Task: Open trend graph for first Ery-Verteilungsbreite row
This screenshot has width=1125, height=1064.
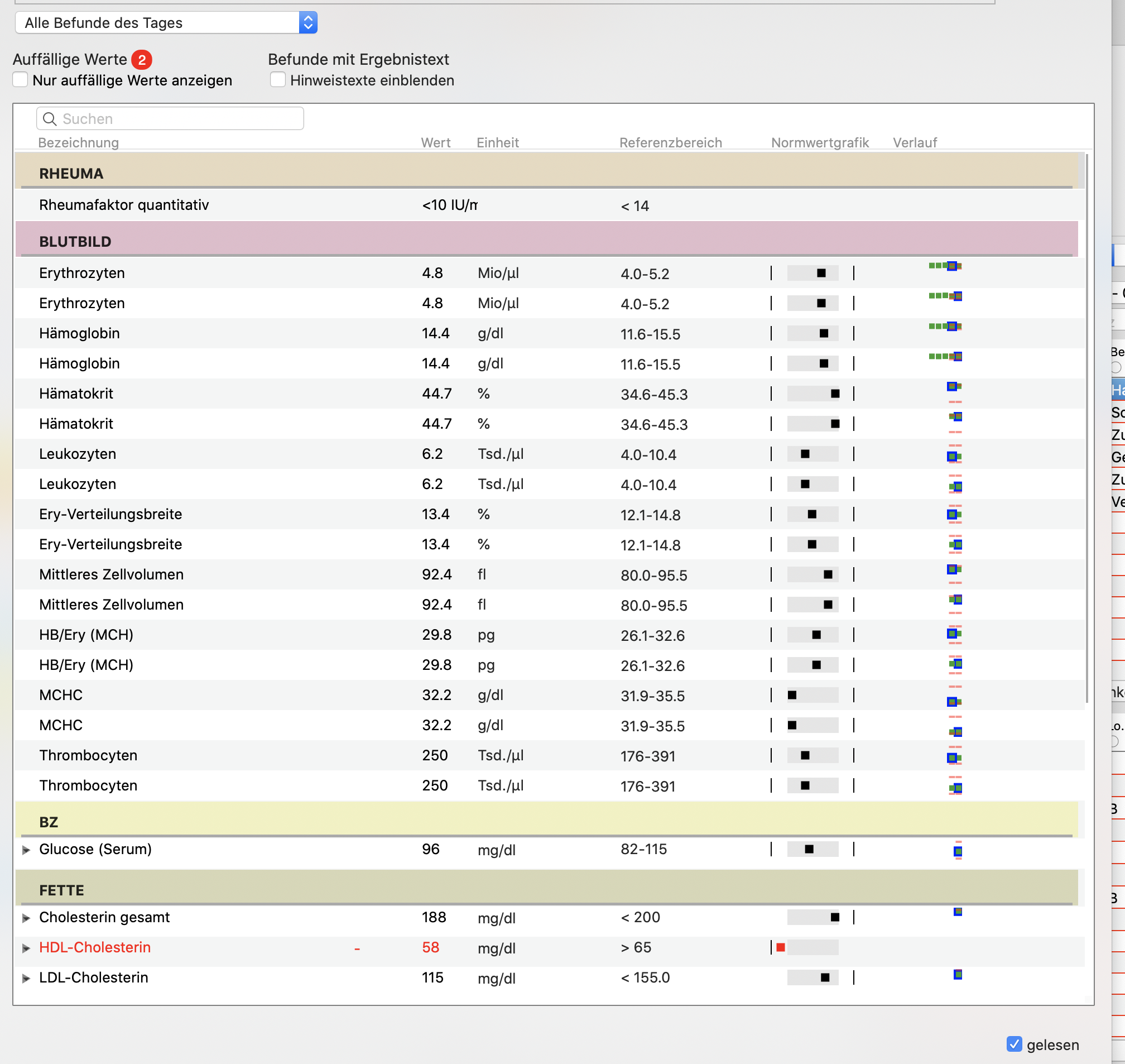Action: tap(954, 514)
